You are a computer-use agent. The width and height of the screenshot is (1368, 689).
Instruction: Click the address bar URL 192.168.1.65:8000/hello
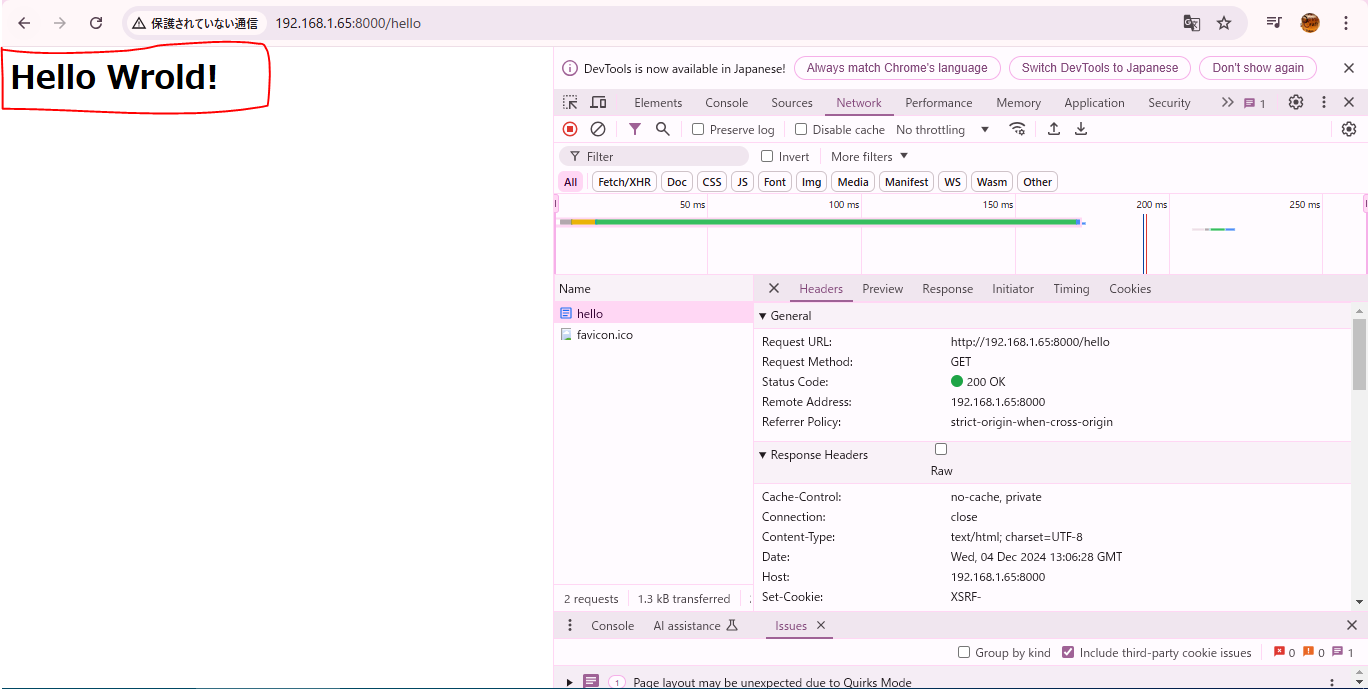pyautogui.click(x=348, y=23)
